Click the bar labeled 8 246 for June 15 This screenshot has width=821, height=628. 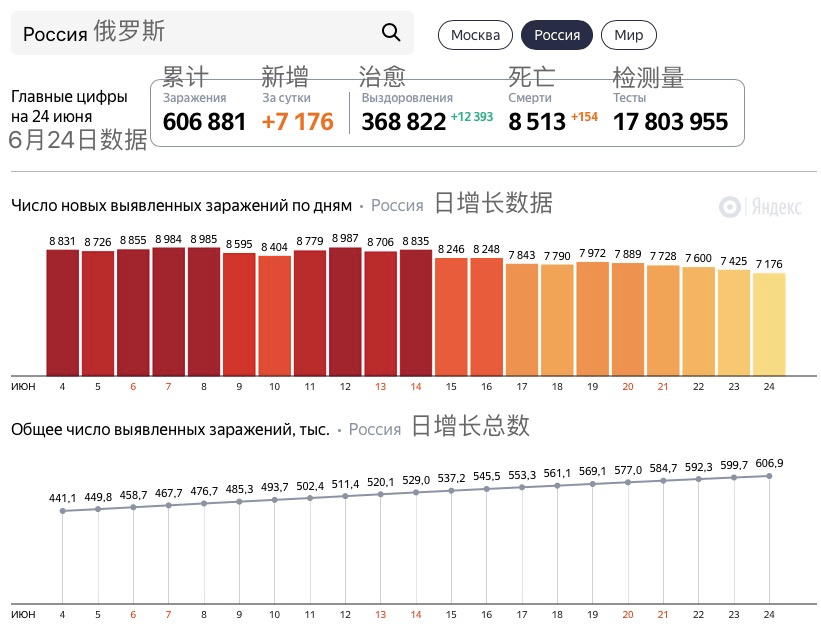450,315
